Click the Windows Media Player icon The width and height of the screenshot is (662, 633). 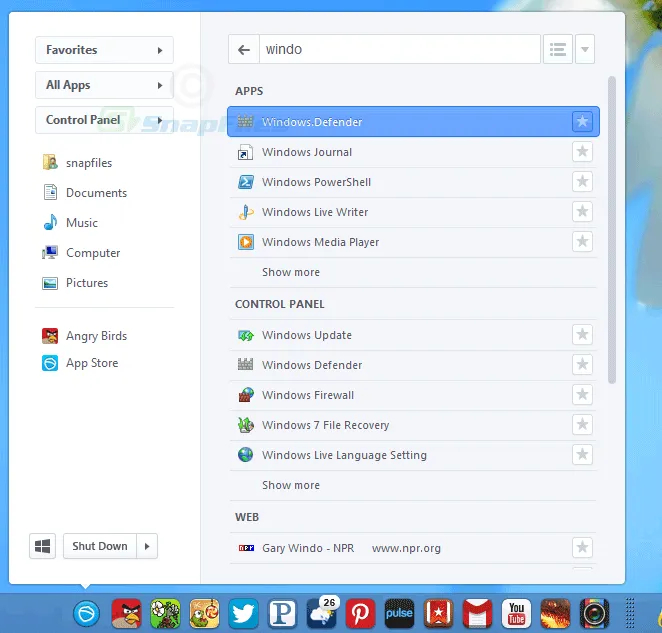pos(246,242)
